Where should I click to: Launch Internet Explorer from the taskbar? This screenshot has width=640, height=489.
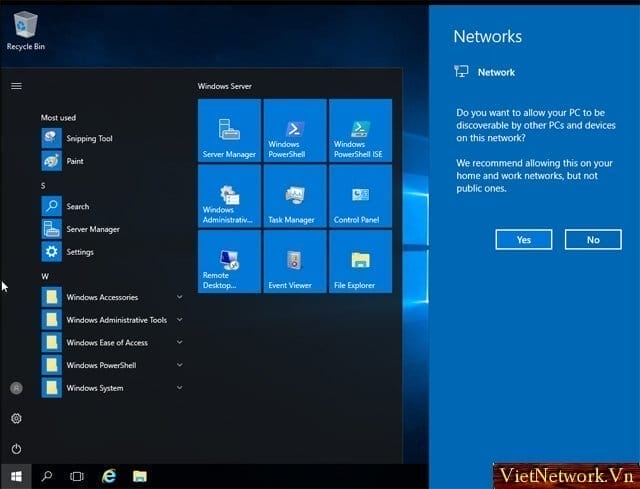[x=109, y=476]
